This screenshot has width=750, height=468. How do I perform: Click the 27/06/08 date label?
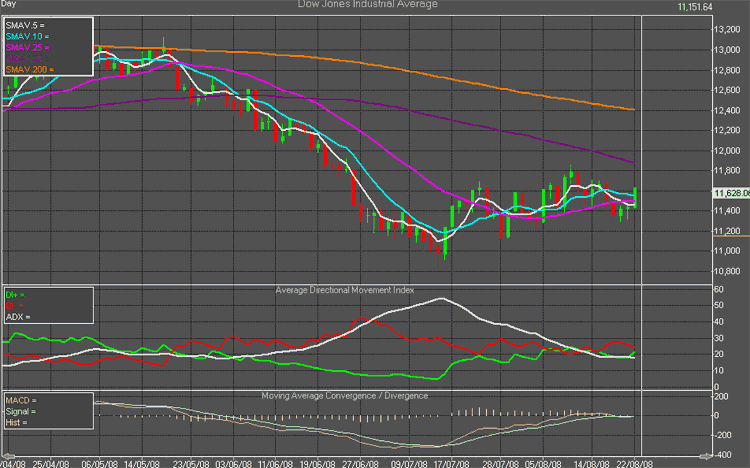point(359,464)
